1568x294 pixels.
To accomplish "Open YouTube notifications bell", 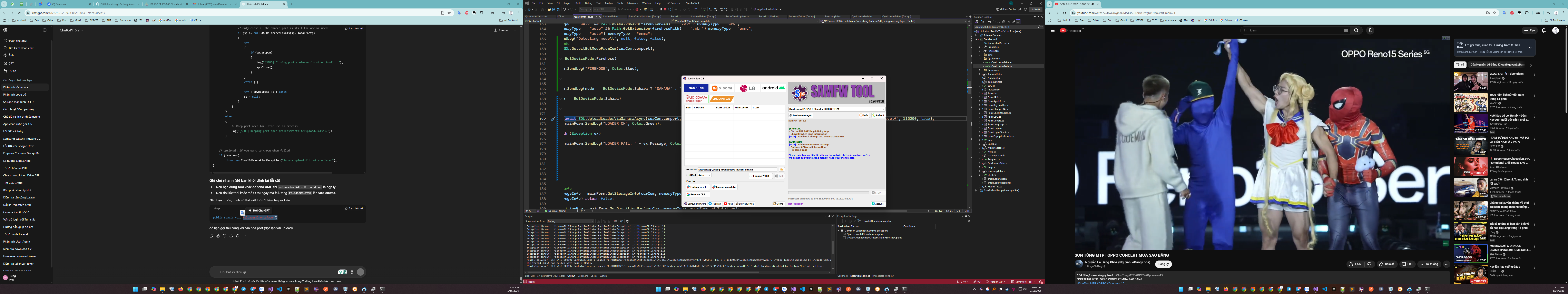I will tap(1544, 30).
